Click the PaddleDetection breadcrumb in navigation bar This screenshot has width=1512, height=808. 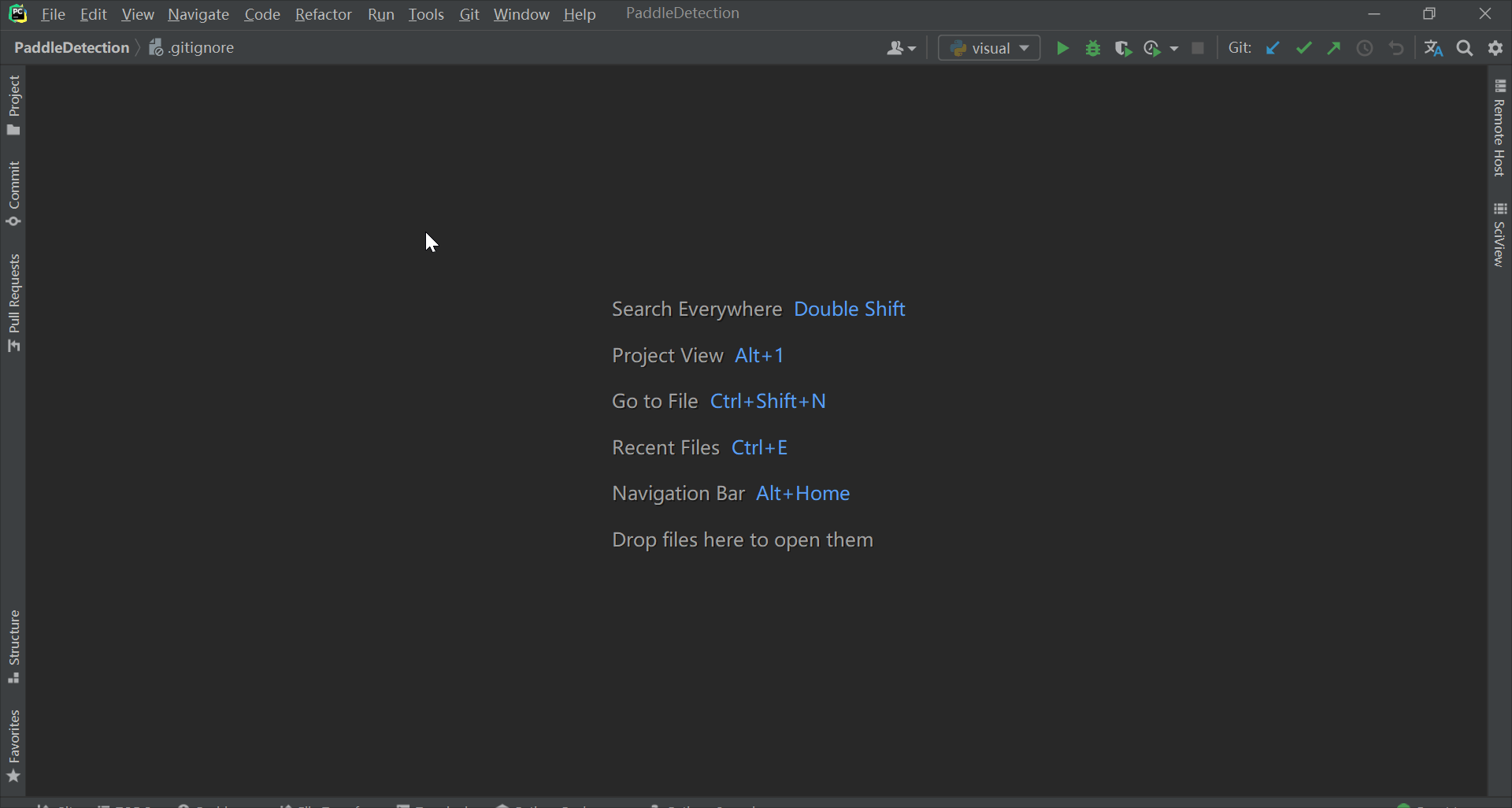point(72,48)
